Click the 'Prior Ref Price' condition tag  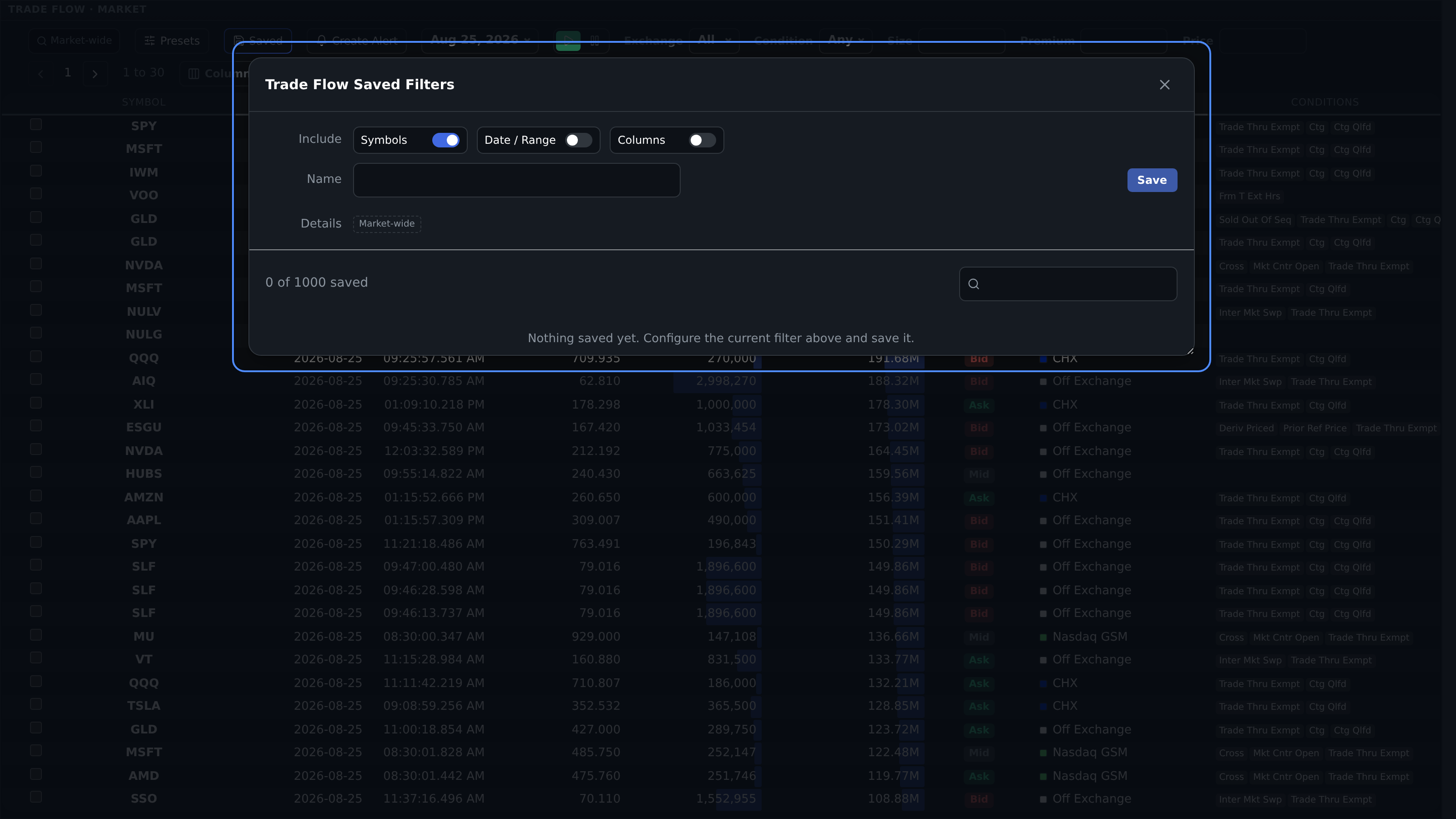1314,429
